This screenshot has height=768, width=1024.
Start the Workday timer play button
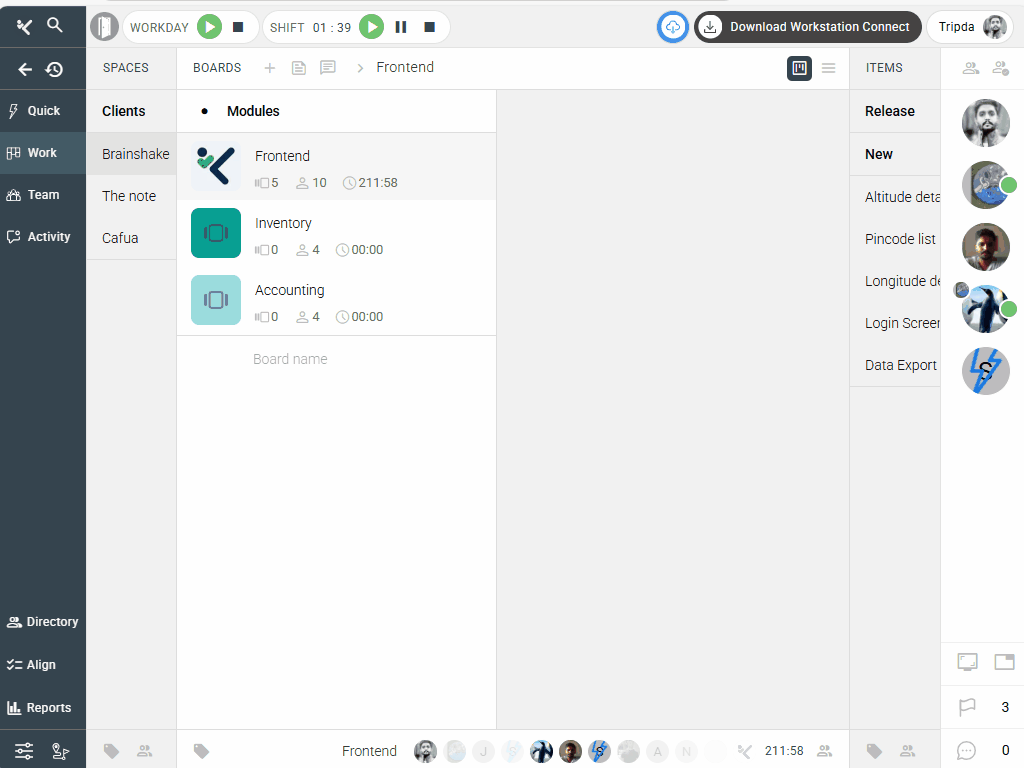point(209,27)
